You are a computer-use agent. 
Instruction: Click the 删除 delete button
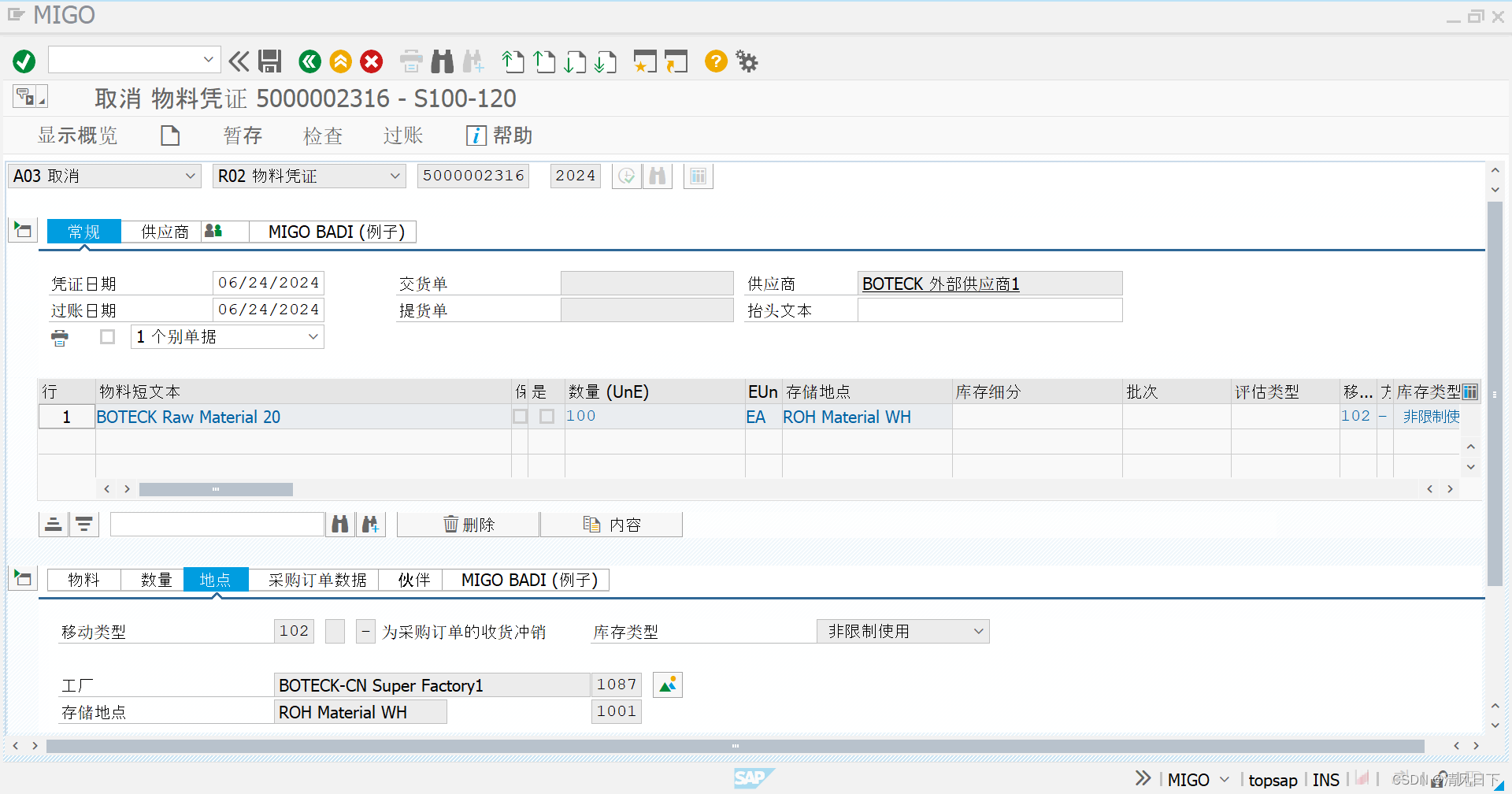pos(469,525)
